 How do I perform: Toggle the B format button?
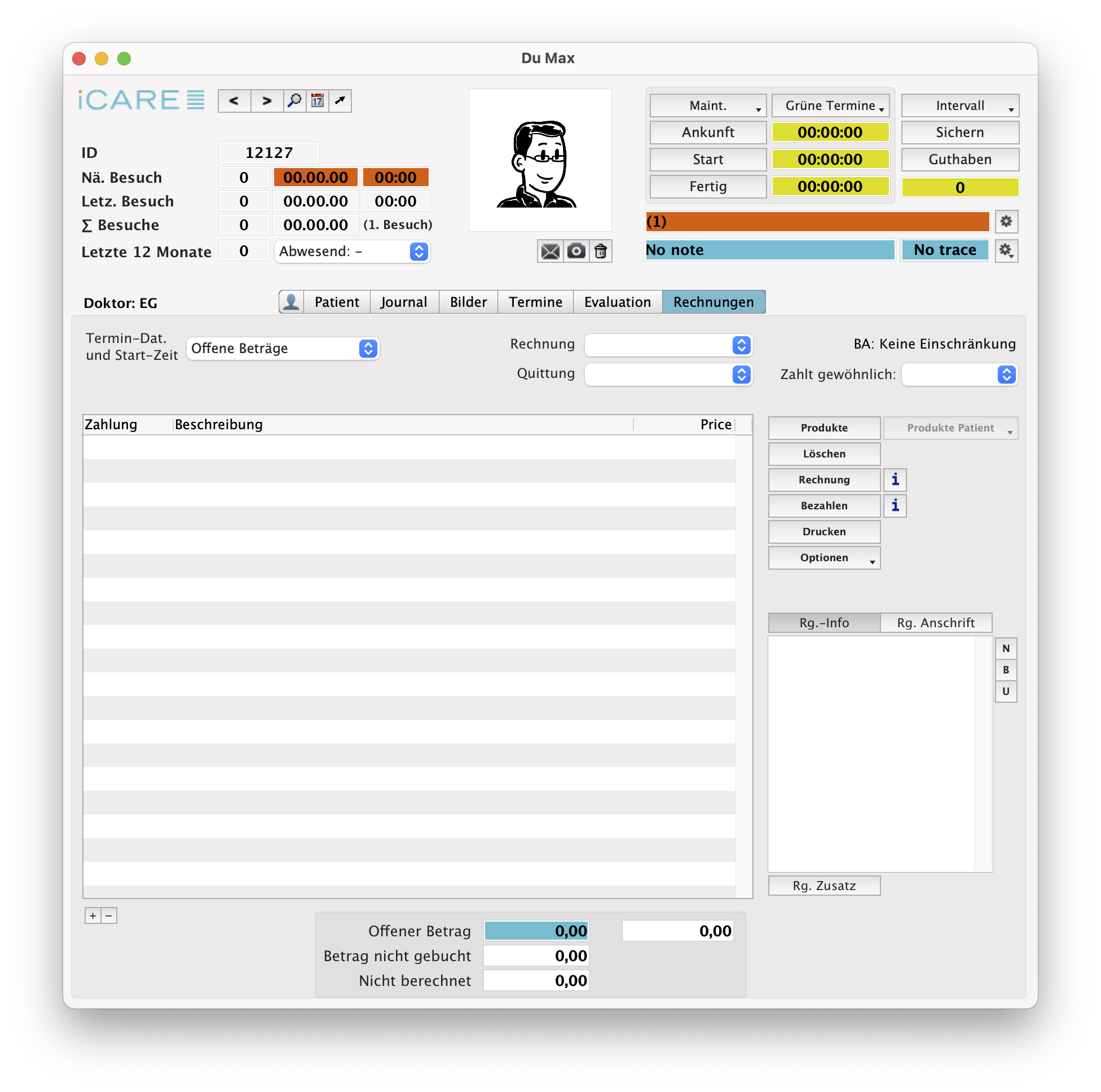tap(1006, 670)
